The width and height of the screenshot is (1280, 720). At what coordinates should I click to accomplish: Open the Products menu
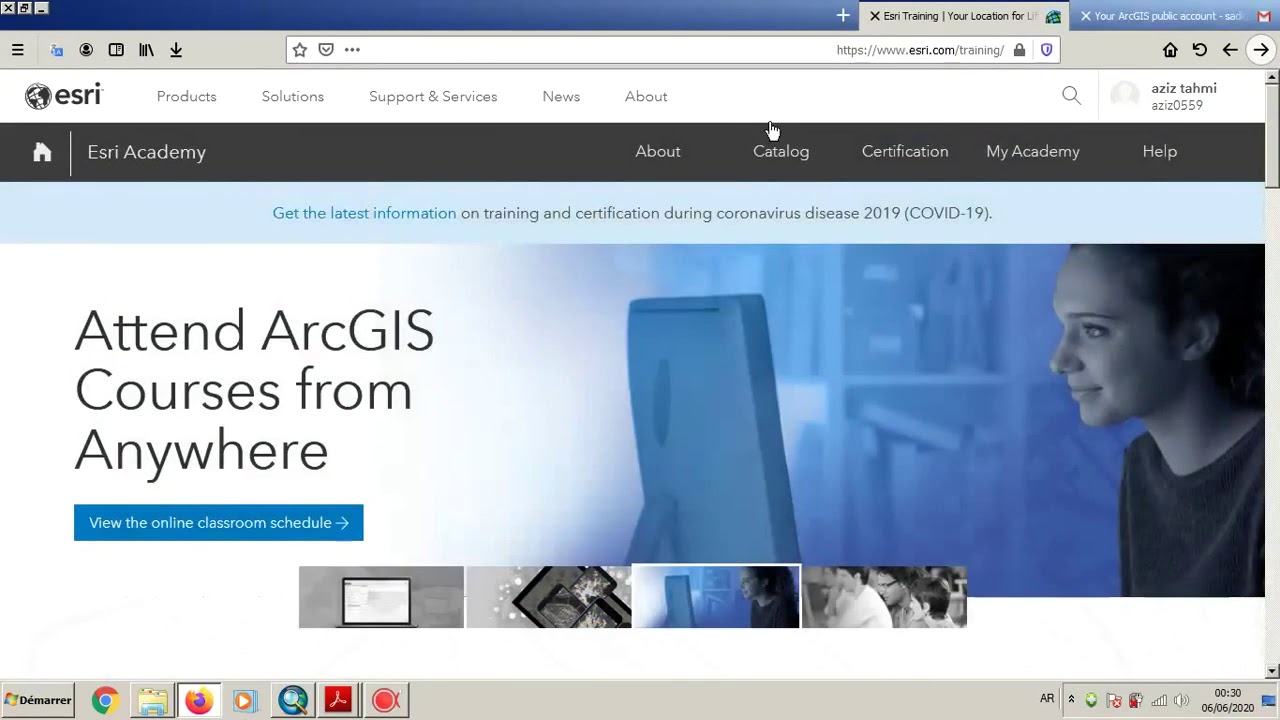click(186, 97)
